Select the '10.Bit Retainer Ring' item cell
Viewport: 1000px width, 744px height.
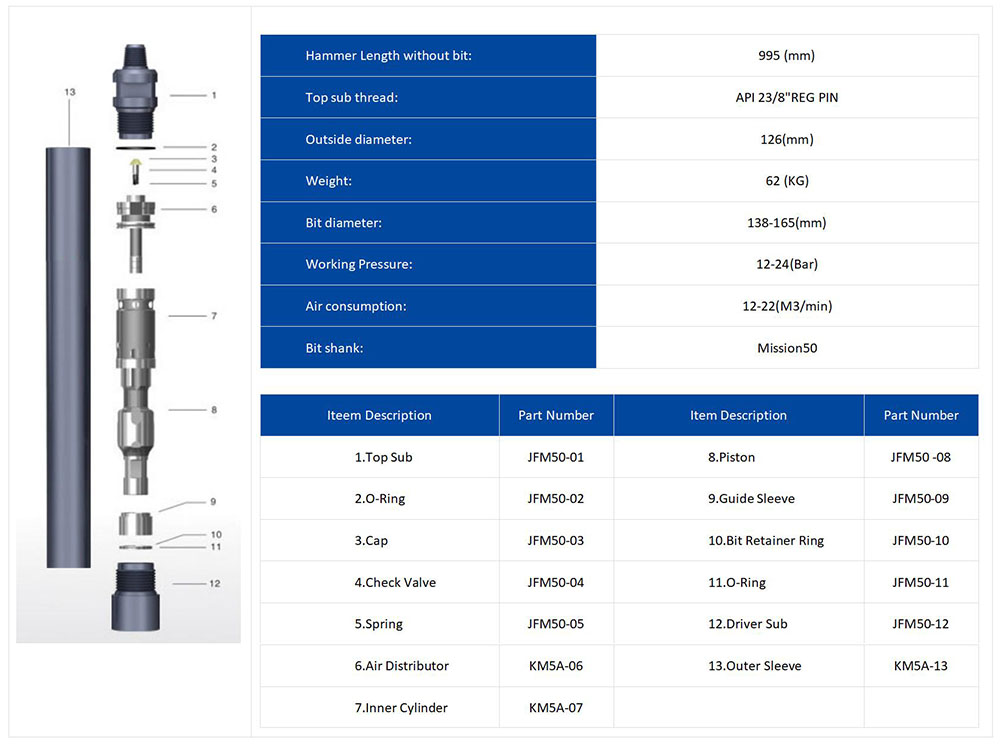[x=766, y=541]
